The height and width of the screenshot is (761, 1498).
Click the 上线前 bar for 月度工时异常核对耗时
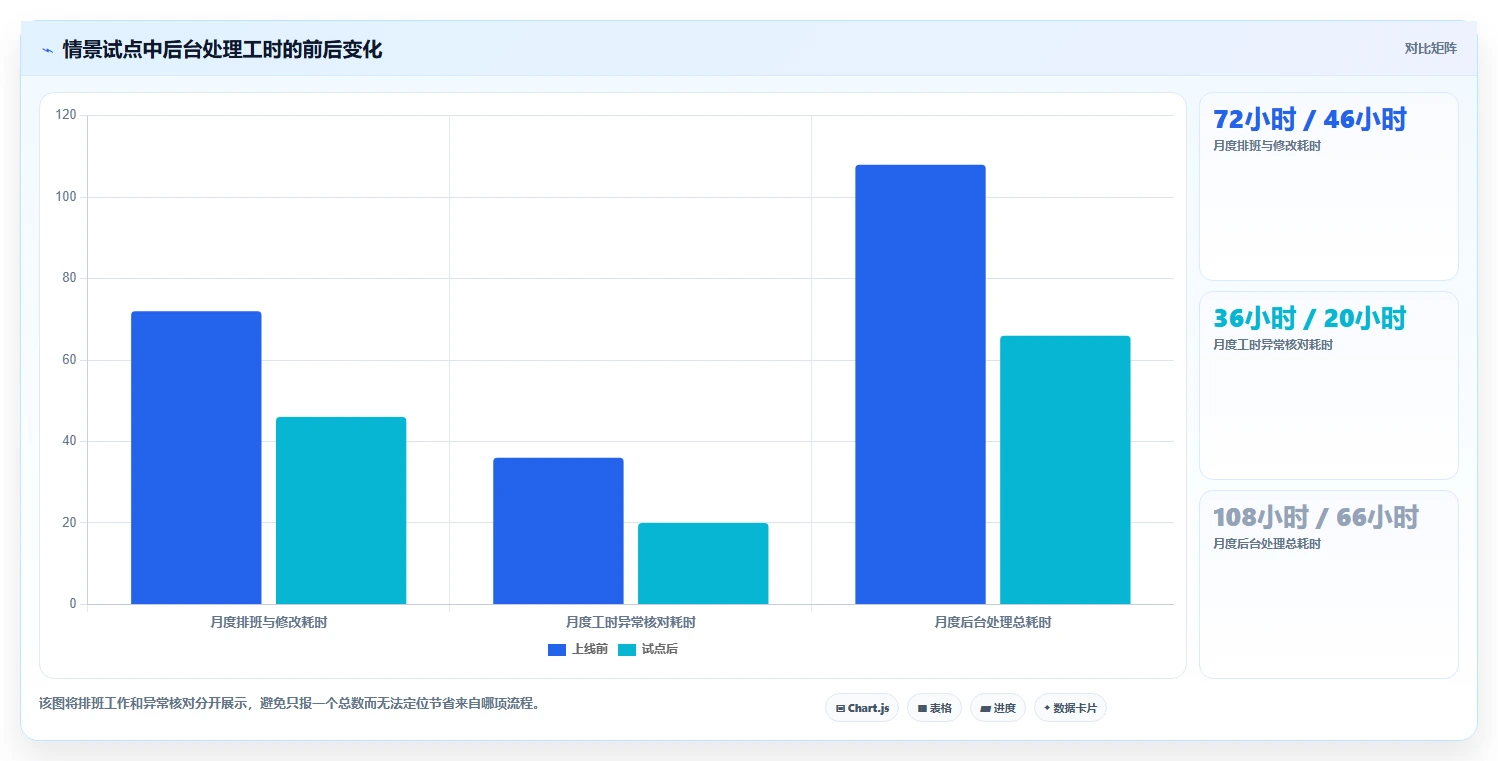point(558,531)
